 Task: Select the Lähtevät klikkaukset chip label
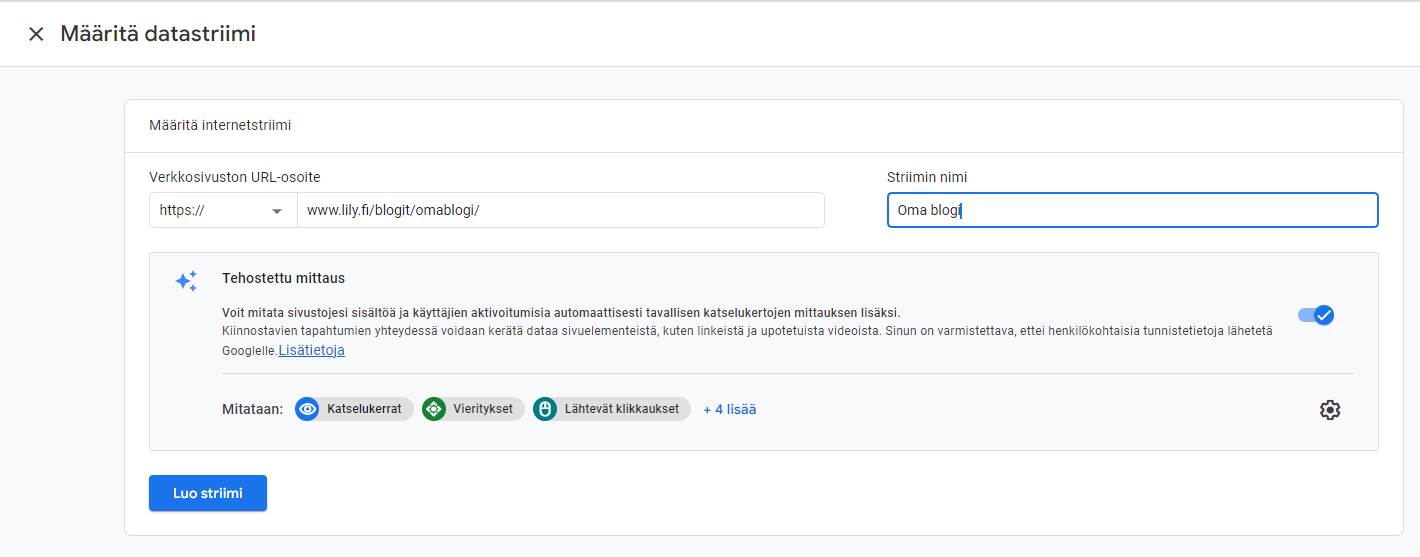point(621,409)
